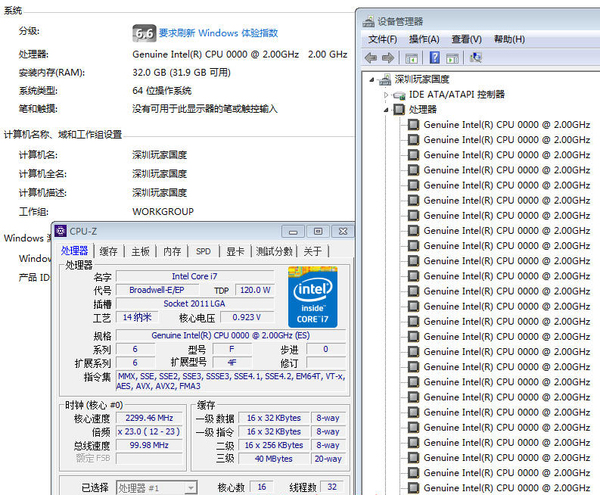
Task: Click the 线程数 value 32
Action: pyautogui.click(x=332, y=487)
